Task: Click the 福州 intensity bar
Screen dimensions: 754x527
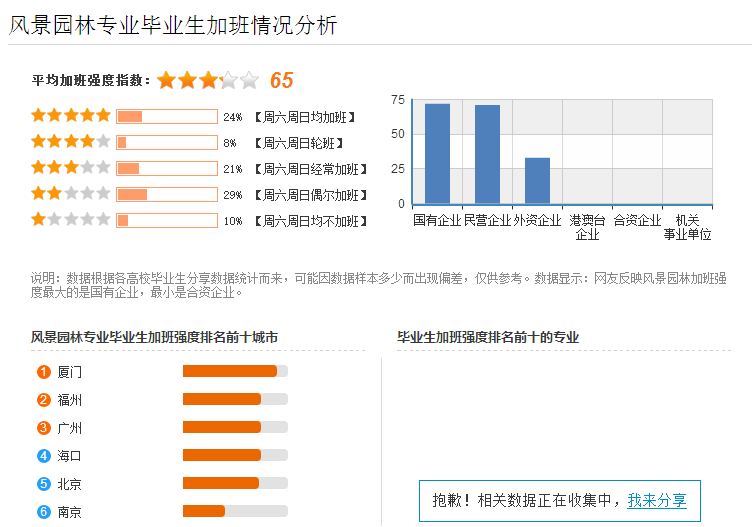Action: [235, 399]
